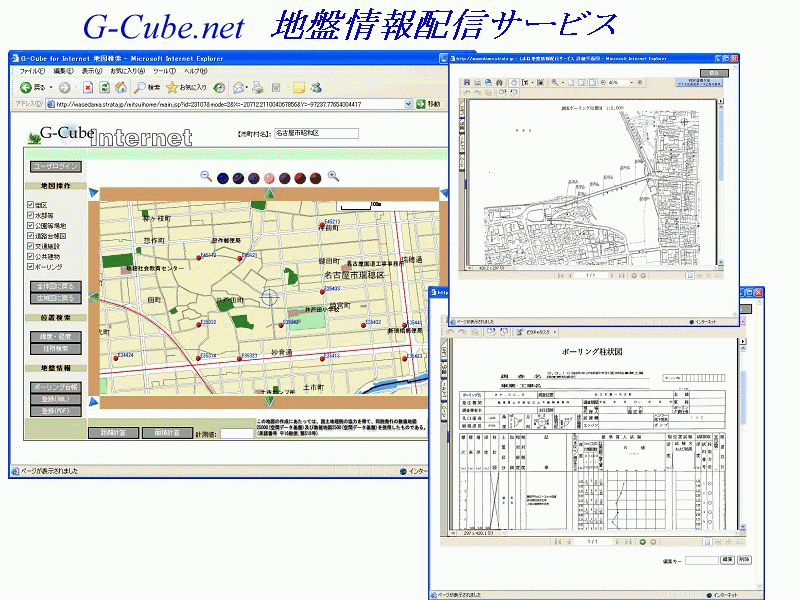Viewport: 800px width, 600px height.
Task: Zoom in using the map magnifier plus icon
Action: (331, 176)
